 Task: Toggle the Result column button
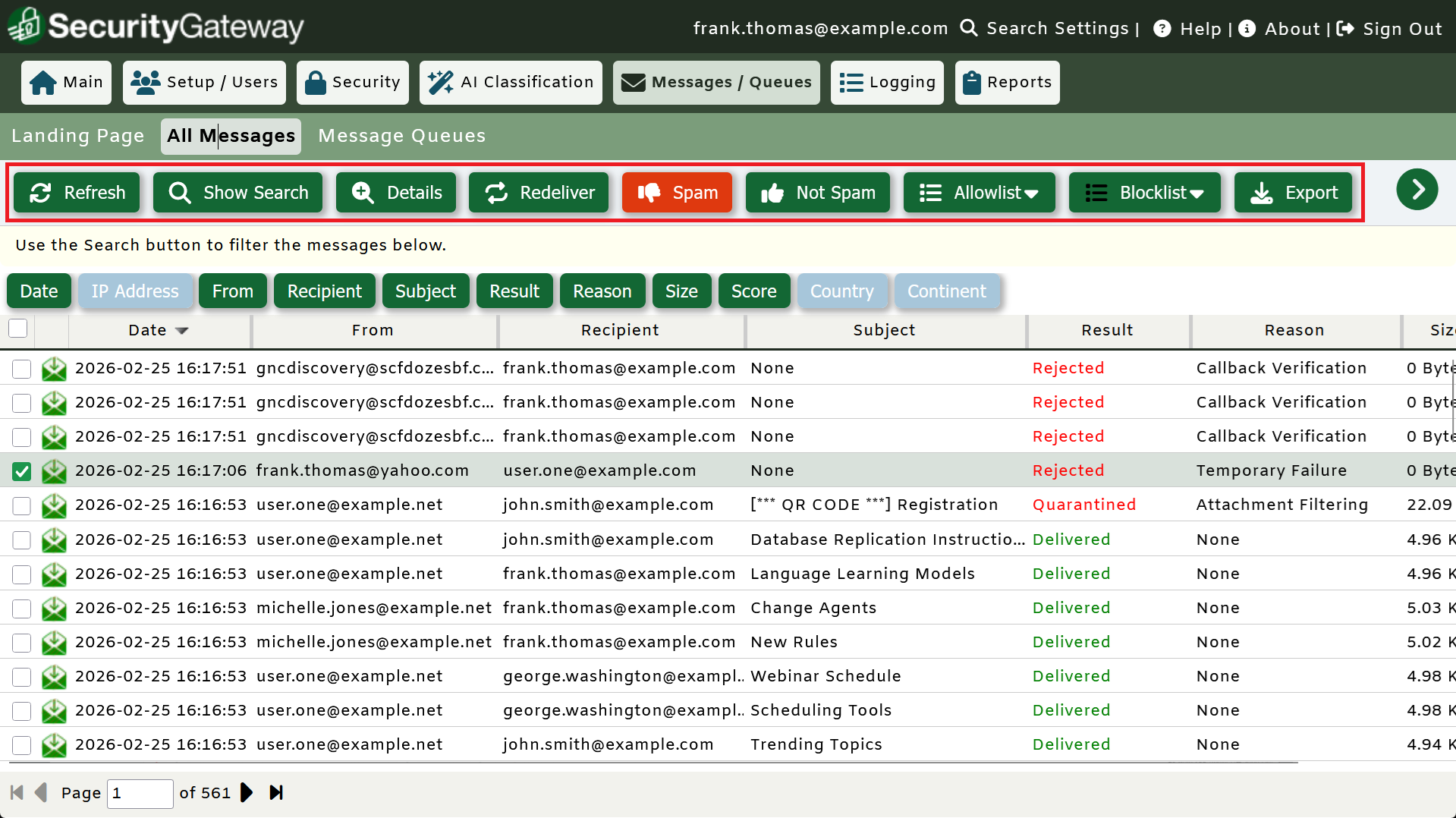pos(514,291)
